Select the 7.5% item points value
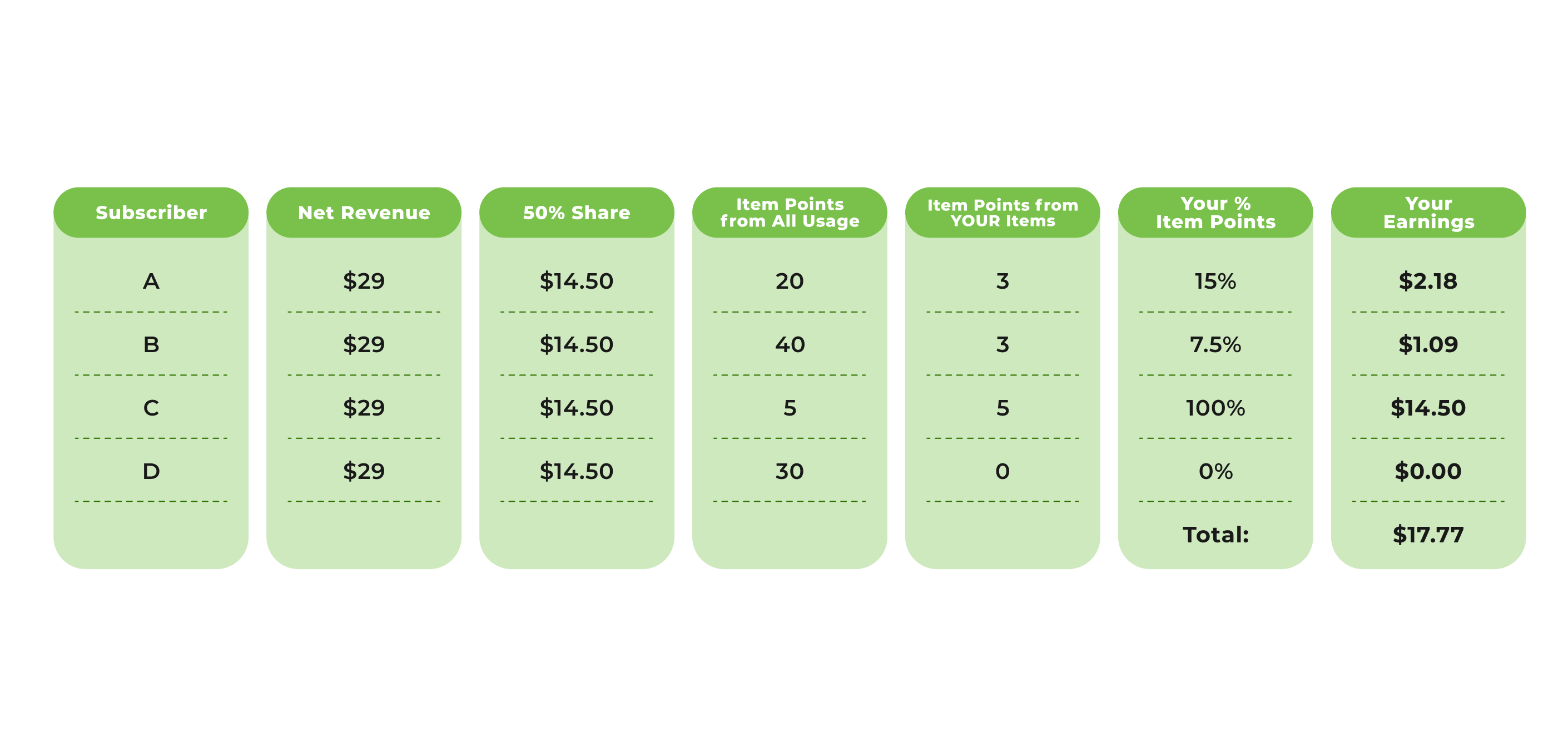Image resolution: width=1568 pixels, height=756 pixels. pos(1215,345)
